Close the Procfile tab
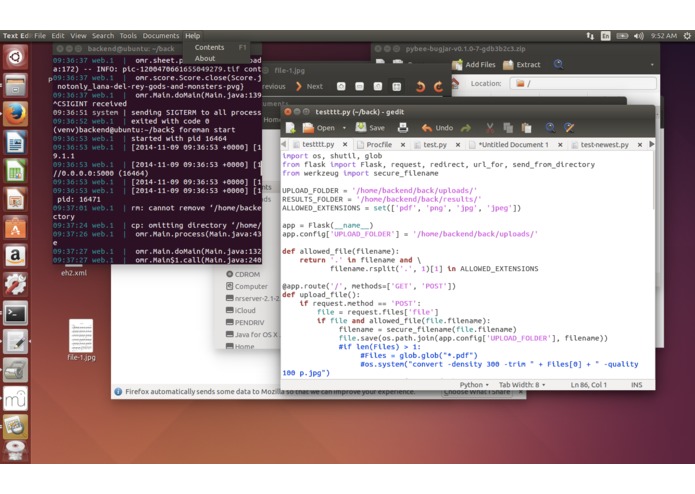 [x=403, y=144]
